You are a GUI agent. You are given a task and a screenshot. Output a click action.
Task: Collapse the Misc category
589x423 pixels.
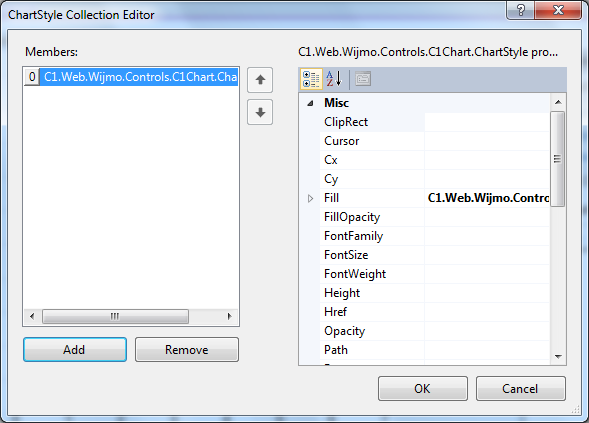coord(310,103)
